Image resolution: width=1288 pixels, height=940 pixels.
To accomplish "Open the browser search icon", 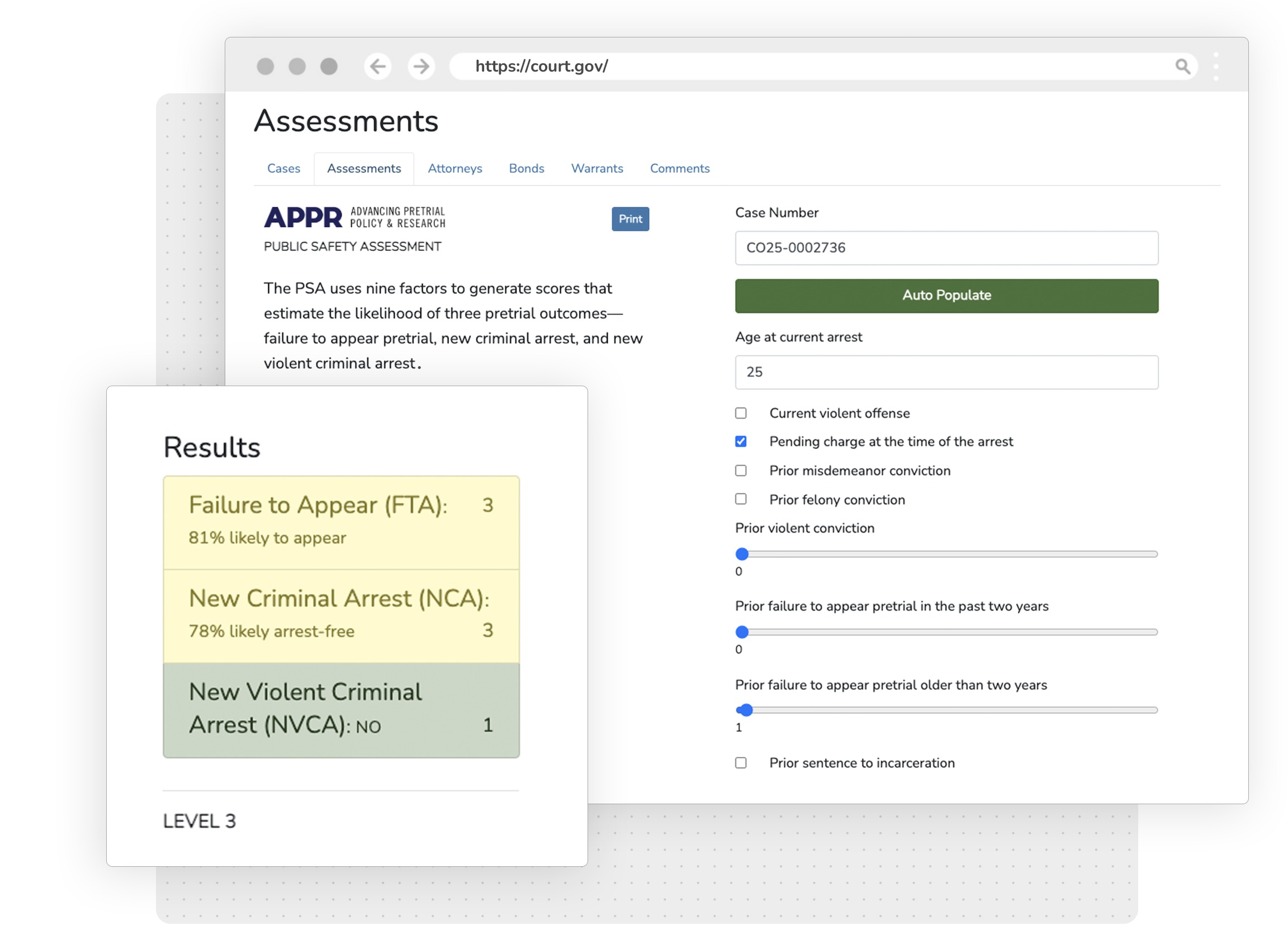I will (x=1183, y=66).
